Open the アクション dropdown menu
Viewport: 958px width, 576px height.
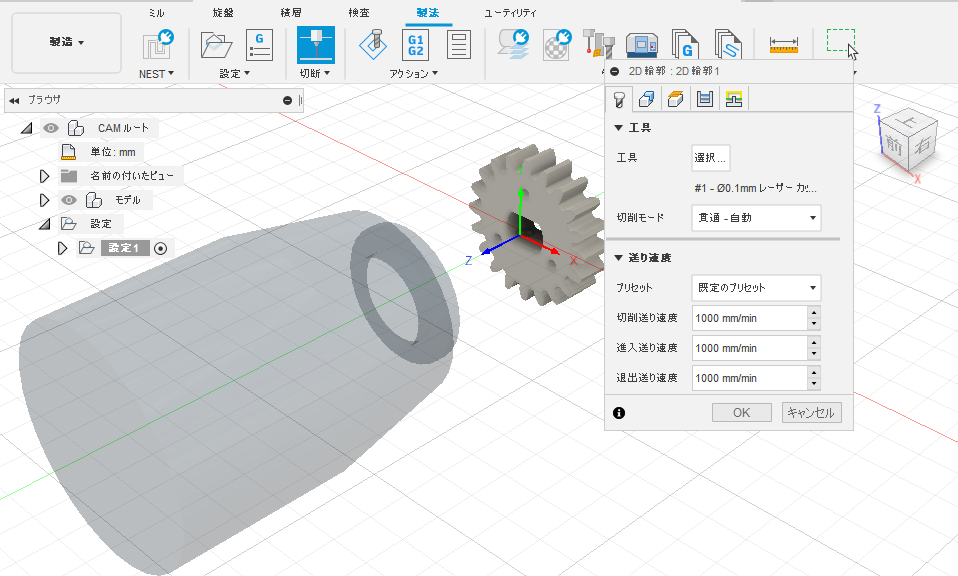pyautogui.click(x=414, y=74)
